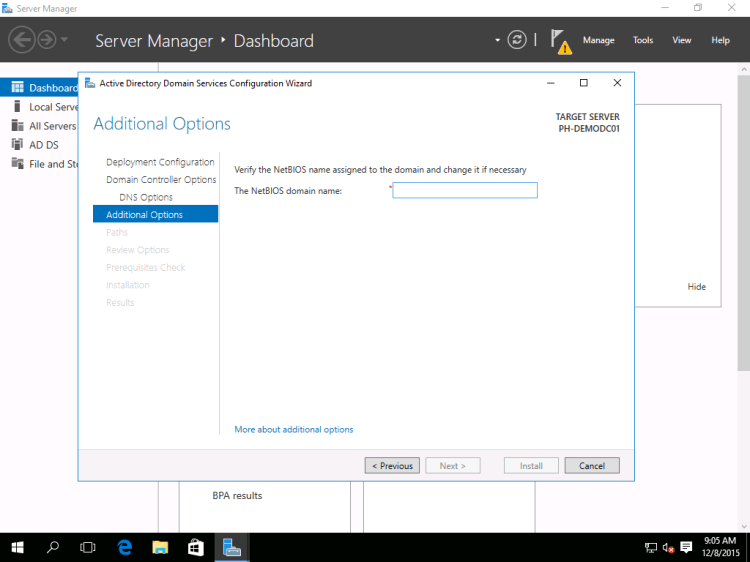This screenshot has height=562, width=750.
Task: Open the Manage menu
Action: (598, 41)
